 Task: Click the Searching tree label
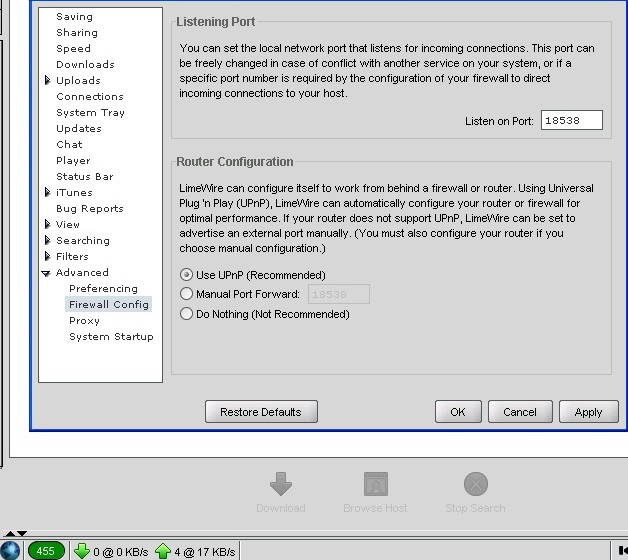point(83,241)
